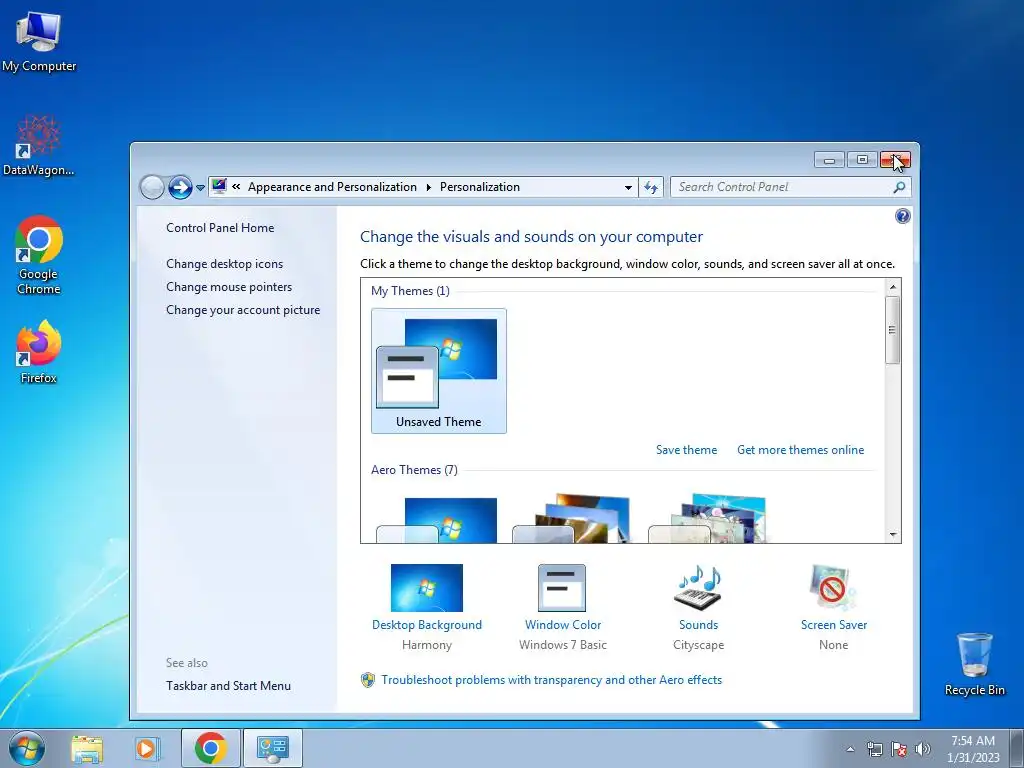Open Action Center flag icon
The width and height of the screenshot is (1024, 768).
click(x=899, y=749)
